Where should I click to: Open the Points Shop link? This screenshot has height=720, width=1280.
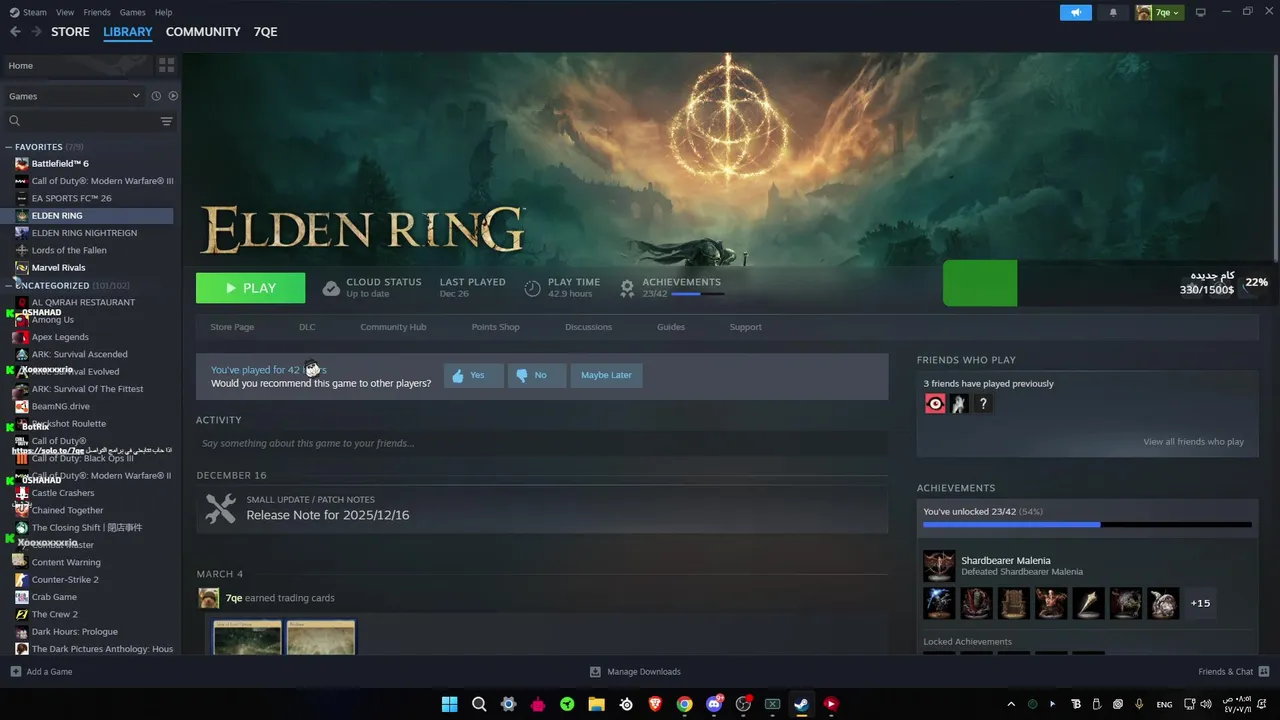495,327
